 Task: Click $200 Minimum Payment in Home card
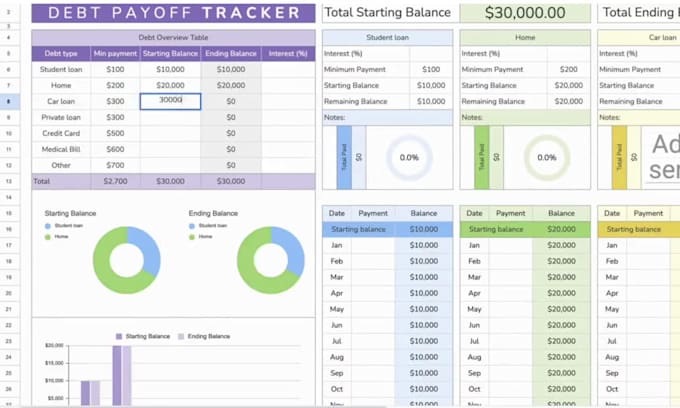pyautogui.click(x=569, y=69)
